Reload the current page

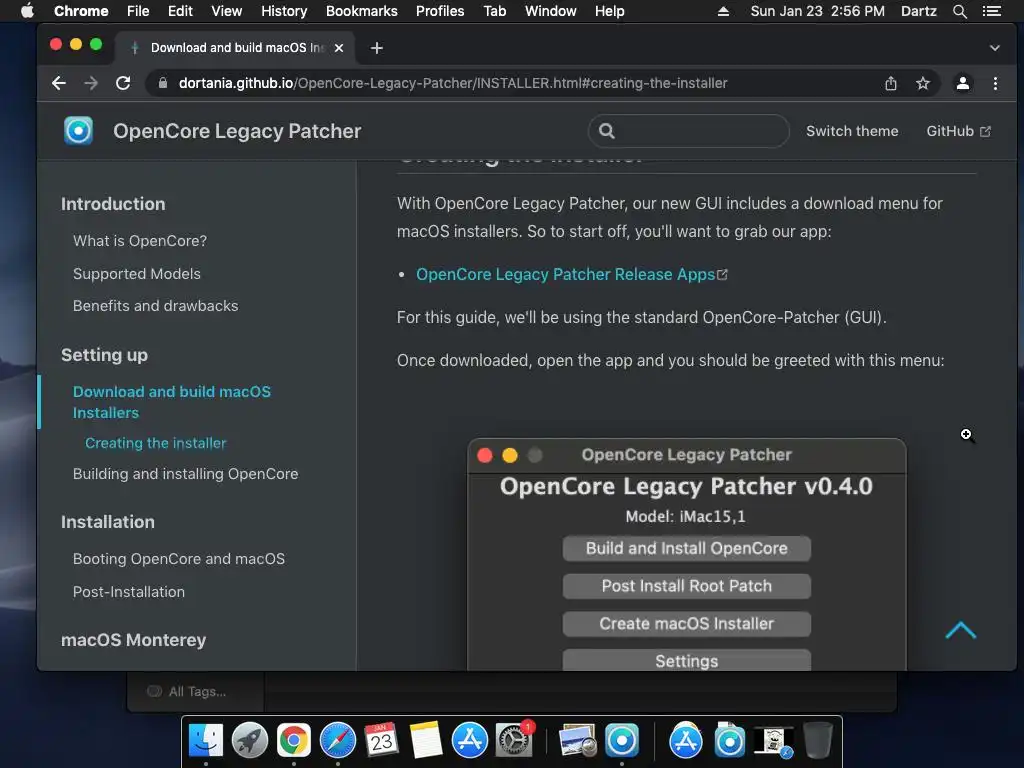(x=123, y=83)
